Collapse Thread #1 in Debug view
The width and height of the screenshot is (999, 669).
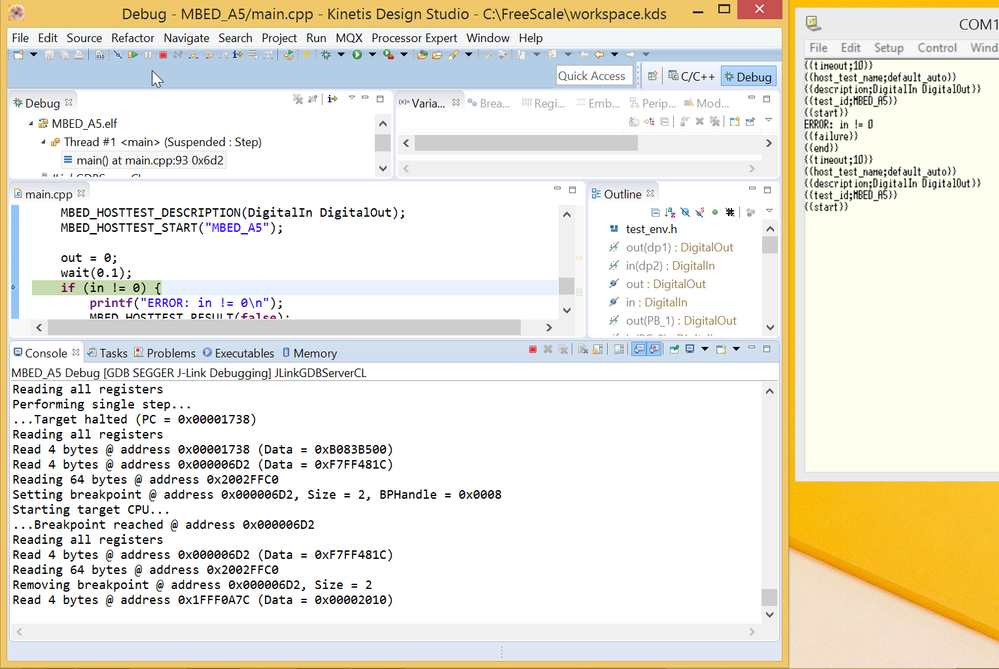44,142
